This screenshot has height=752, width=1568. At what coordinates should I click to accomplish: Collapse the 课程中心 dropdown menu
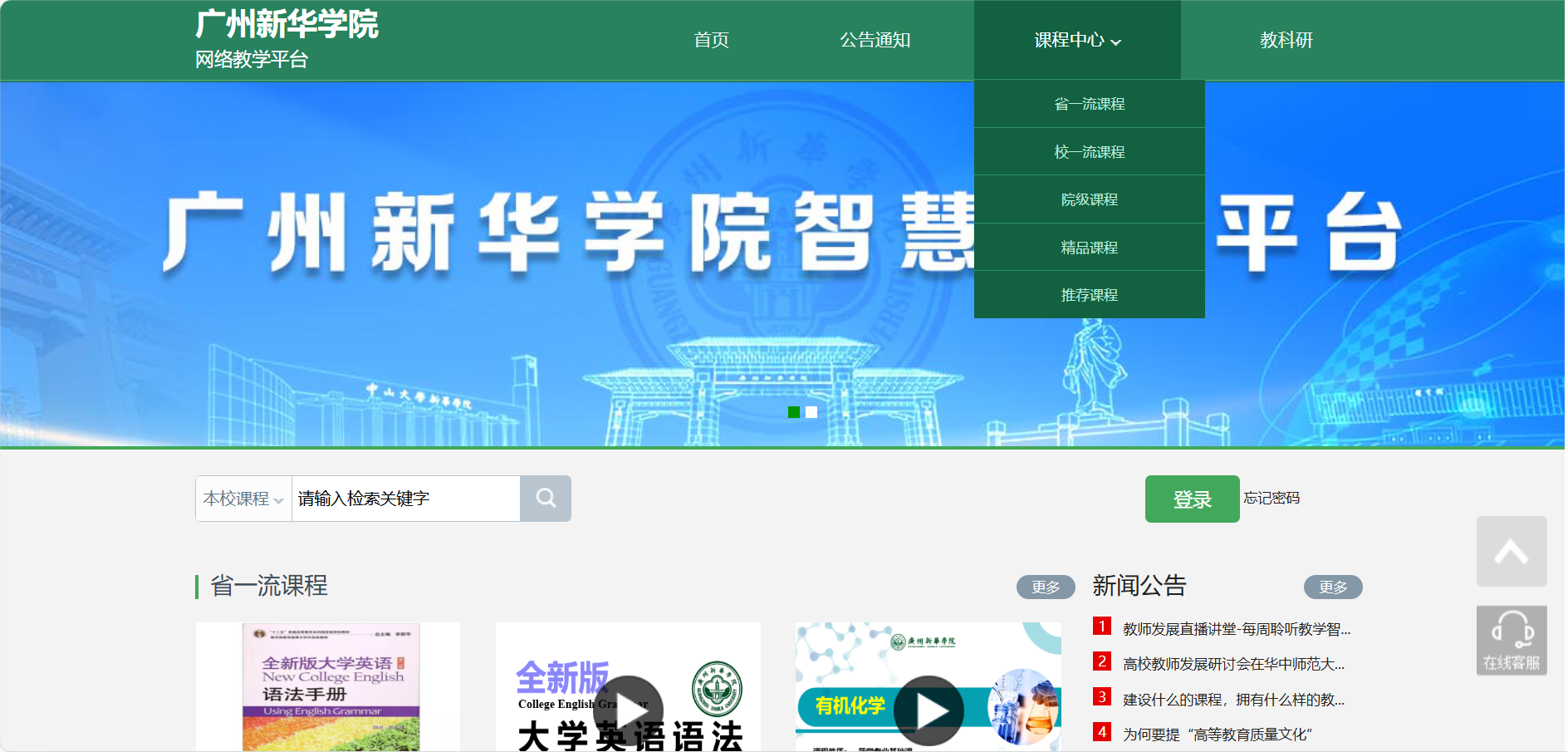click(1077, 40)
